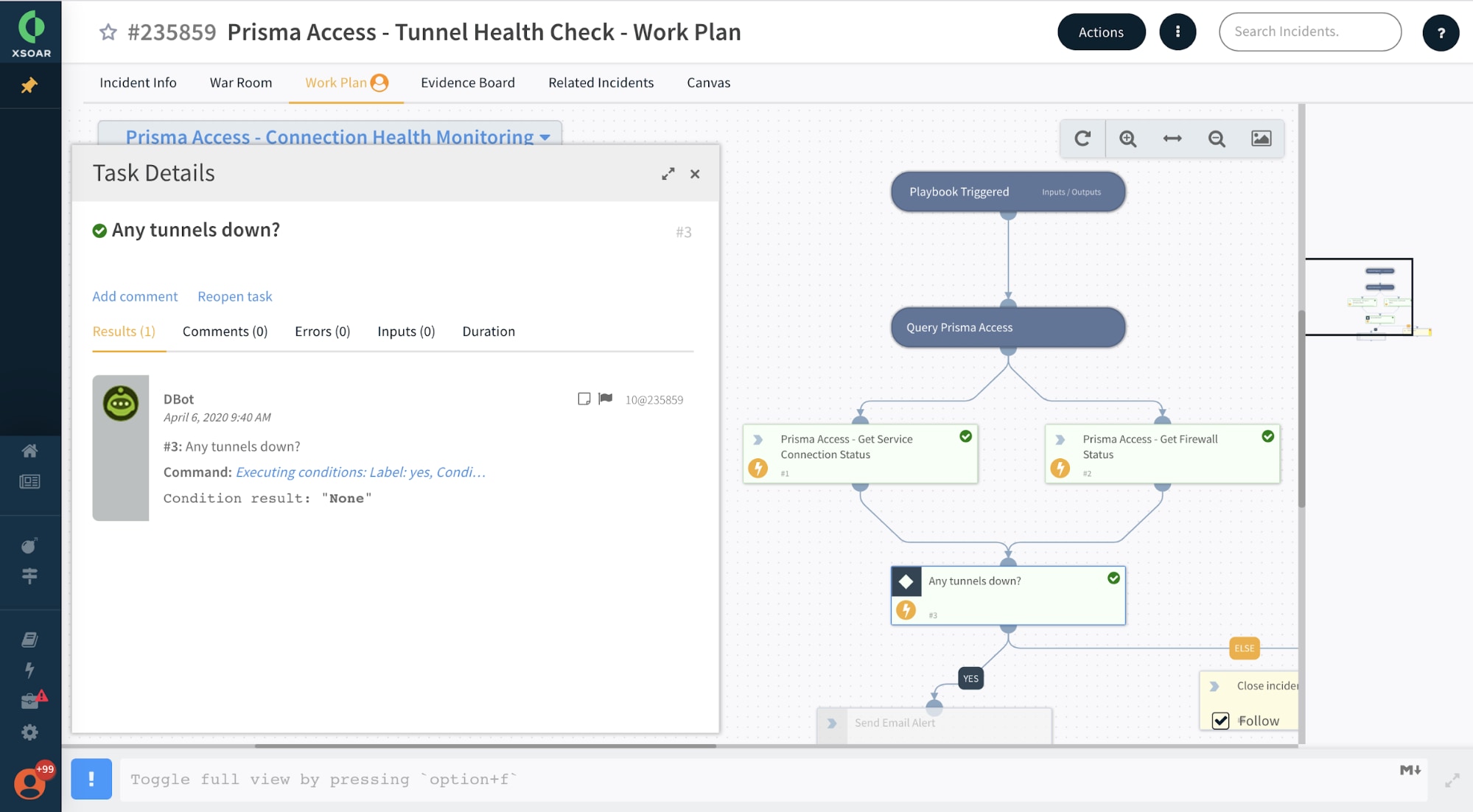Open Duration tab
The width and height of the screenshot is (1473, 812).
click(489, 332)
